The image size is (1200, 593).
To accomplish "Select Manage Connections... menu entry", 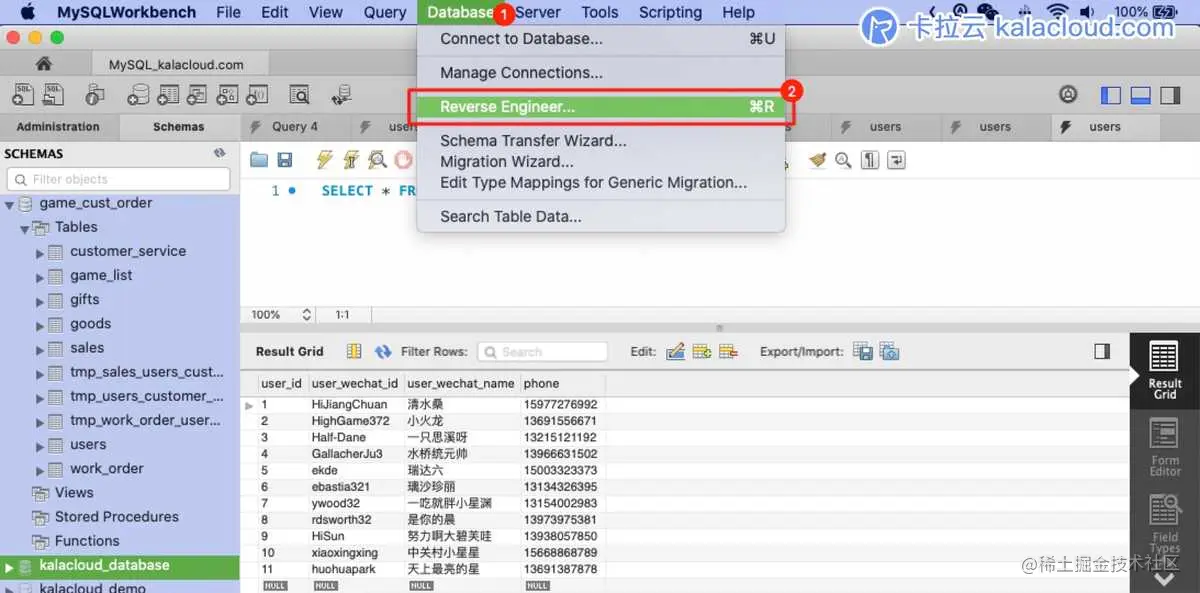I will [x=601, y=73].
